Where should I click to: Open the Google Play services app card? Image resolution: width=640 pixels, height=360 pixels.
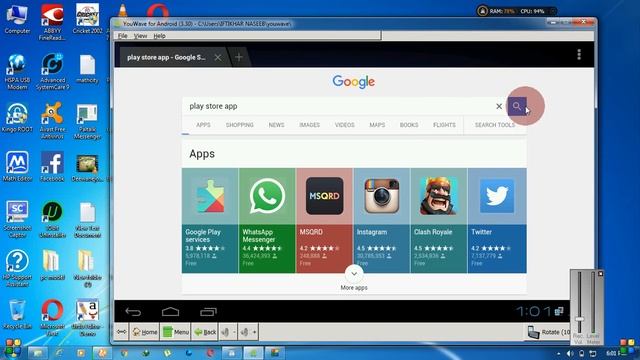(x=210, y=220)
